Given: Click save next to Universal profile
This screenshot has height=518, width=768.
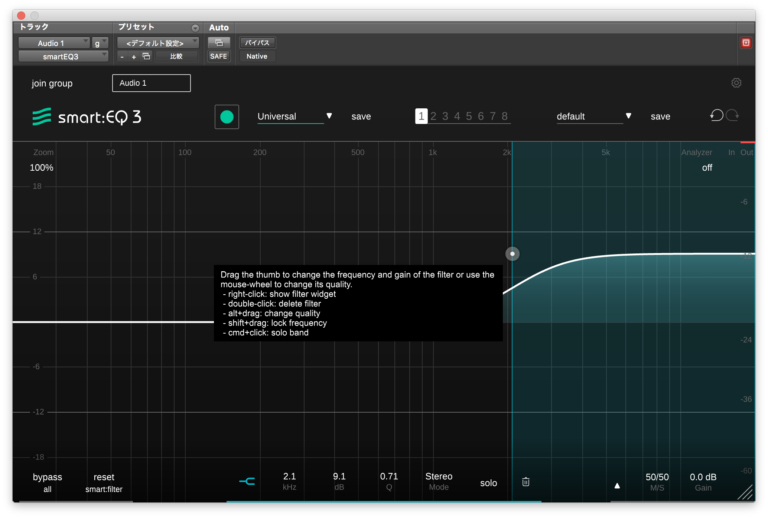Looking at the screenshot, I should [361, 117].
